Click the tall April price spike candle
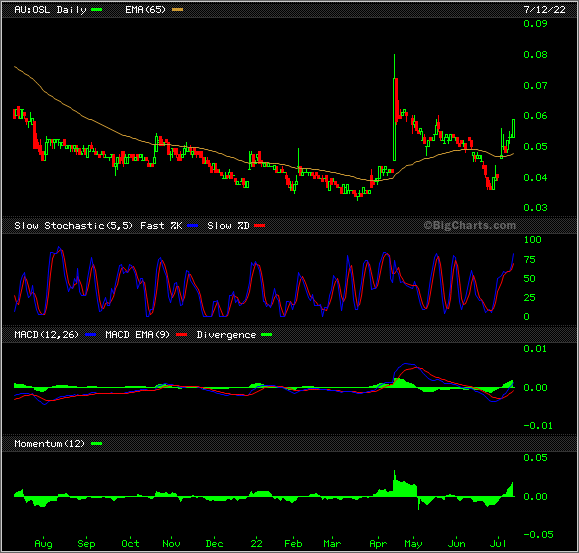 click(394, 107)
